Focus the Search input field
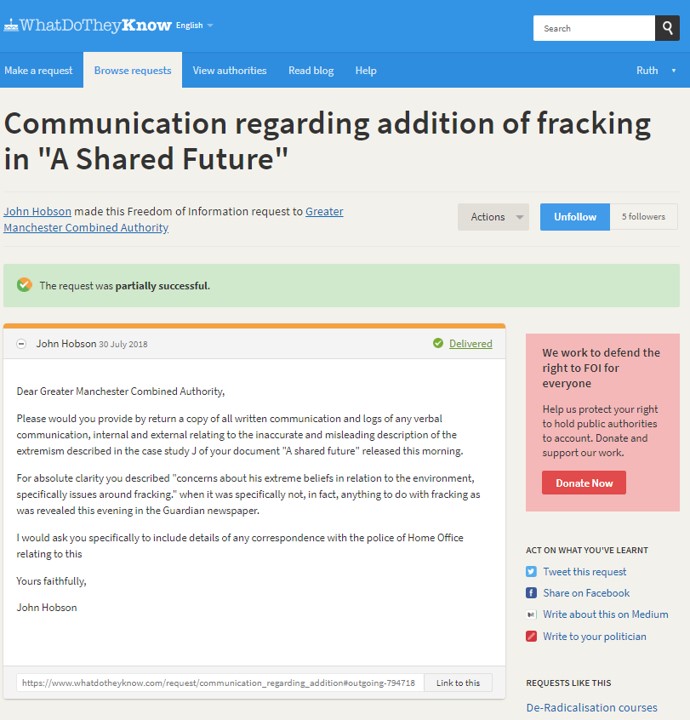The width and height of the screenshot is (690, 720). tap(594, 28)
